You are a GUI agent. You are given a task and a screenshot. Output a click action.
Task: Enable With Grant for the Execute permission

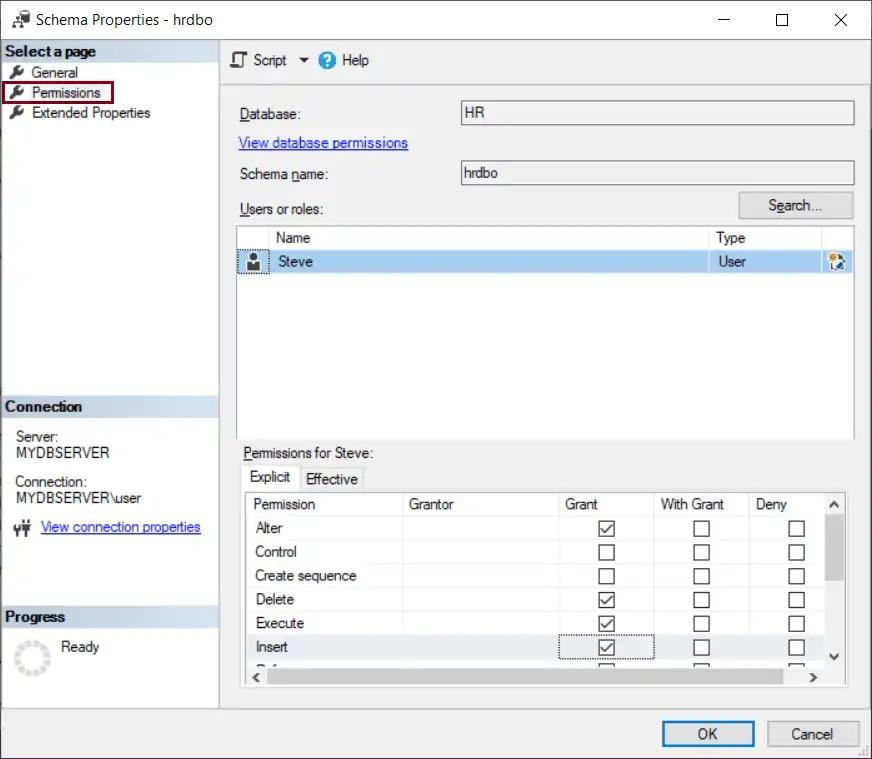pyautogui.click(x=700, y=623)
